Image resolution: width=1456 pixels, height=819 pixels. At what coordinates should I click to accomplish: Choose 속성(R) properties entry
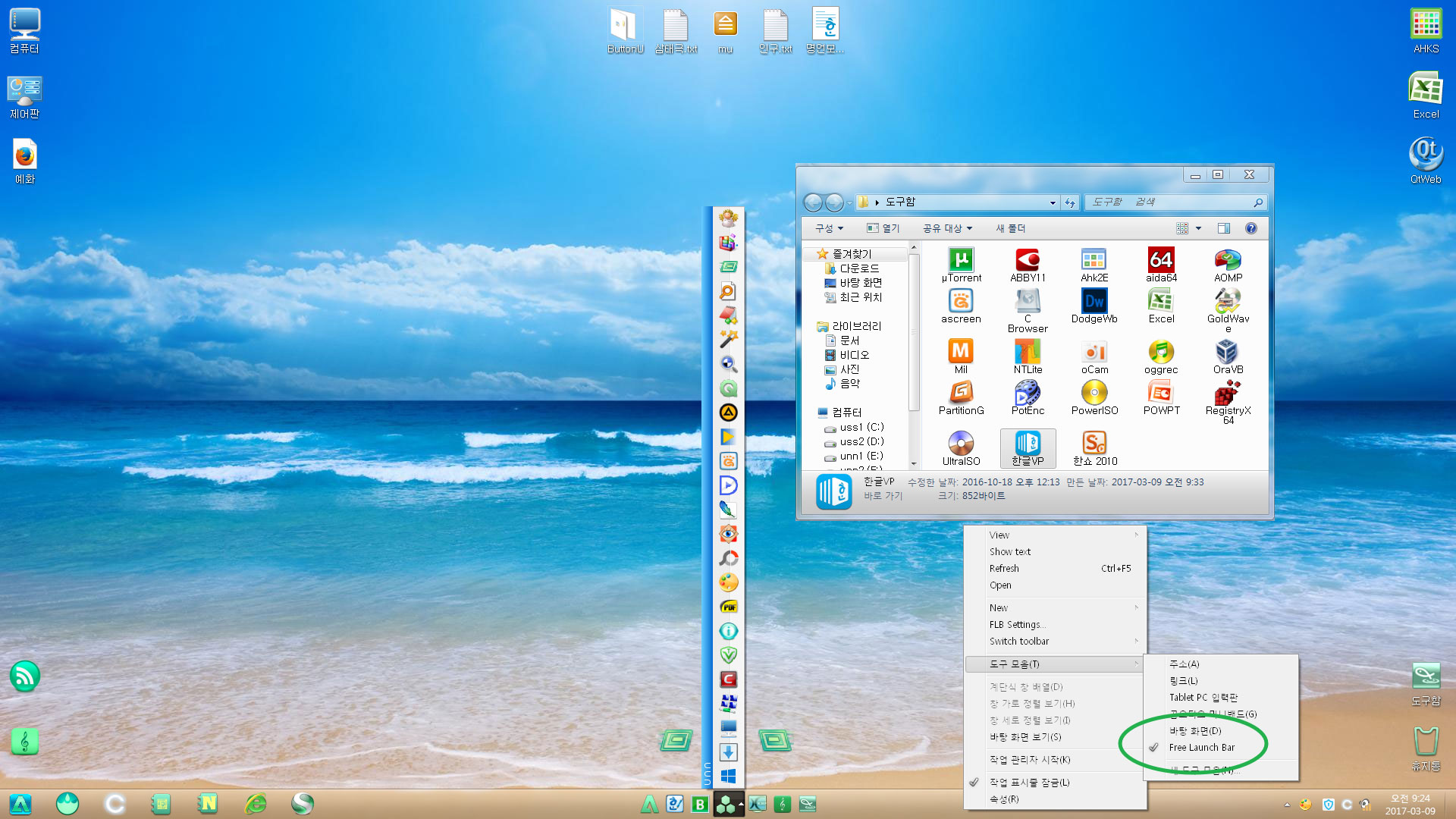(1055, 799)
